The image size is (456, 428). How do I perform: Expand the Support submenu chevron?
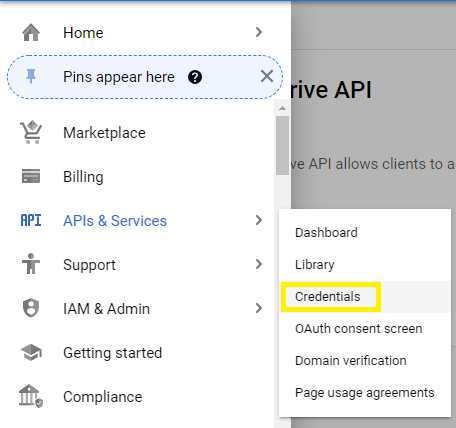coord(259,264)
